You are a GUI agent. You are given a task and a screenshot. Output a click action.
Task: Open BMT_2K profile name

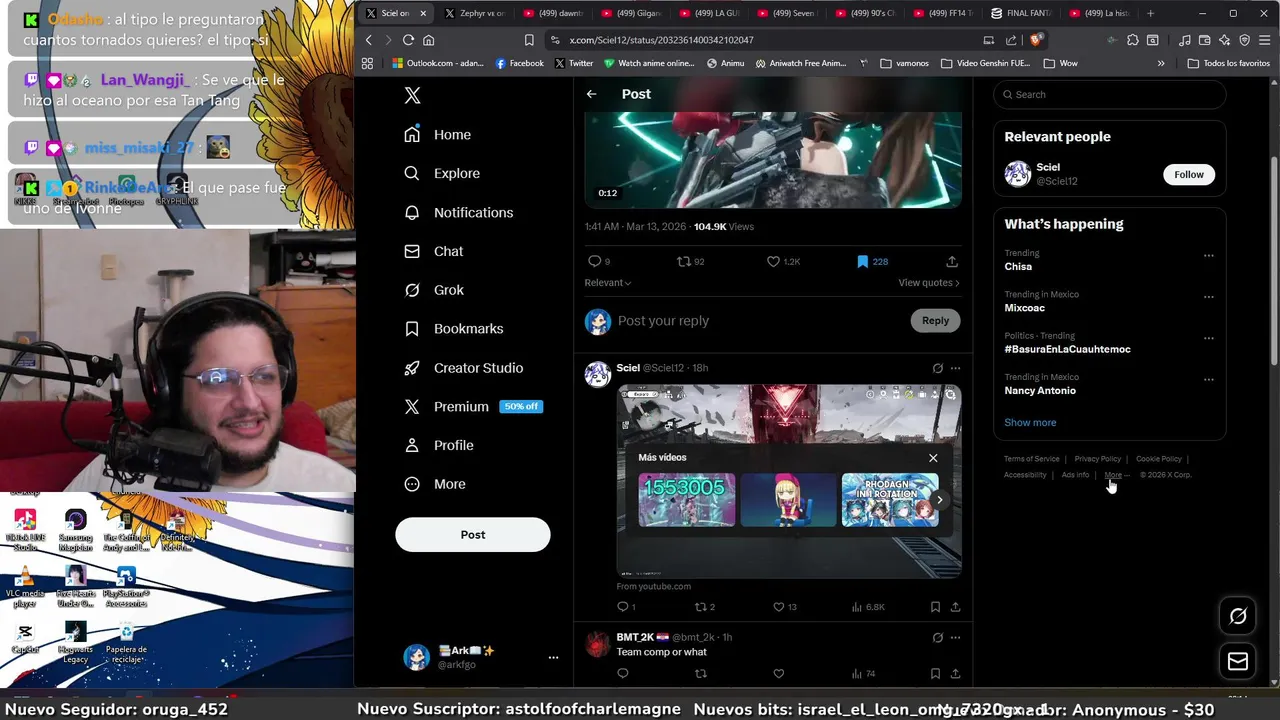coord(635,637)
